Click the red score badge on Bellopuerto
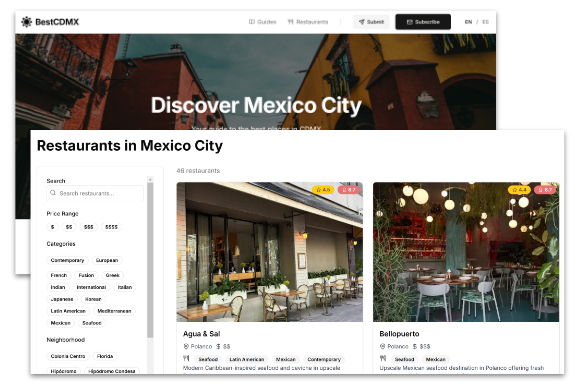 coord(545,190)
